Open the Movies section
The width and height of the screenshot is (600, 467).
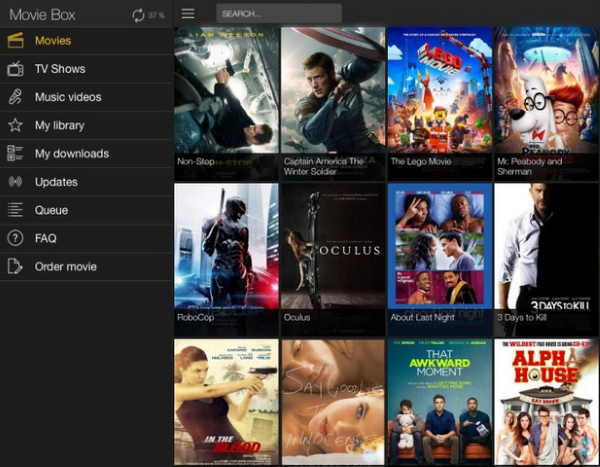click(x=86, y=41)
